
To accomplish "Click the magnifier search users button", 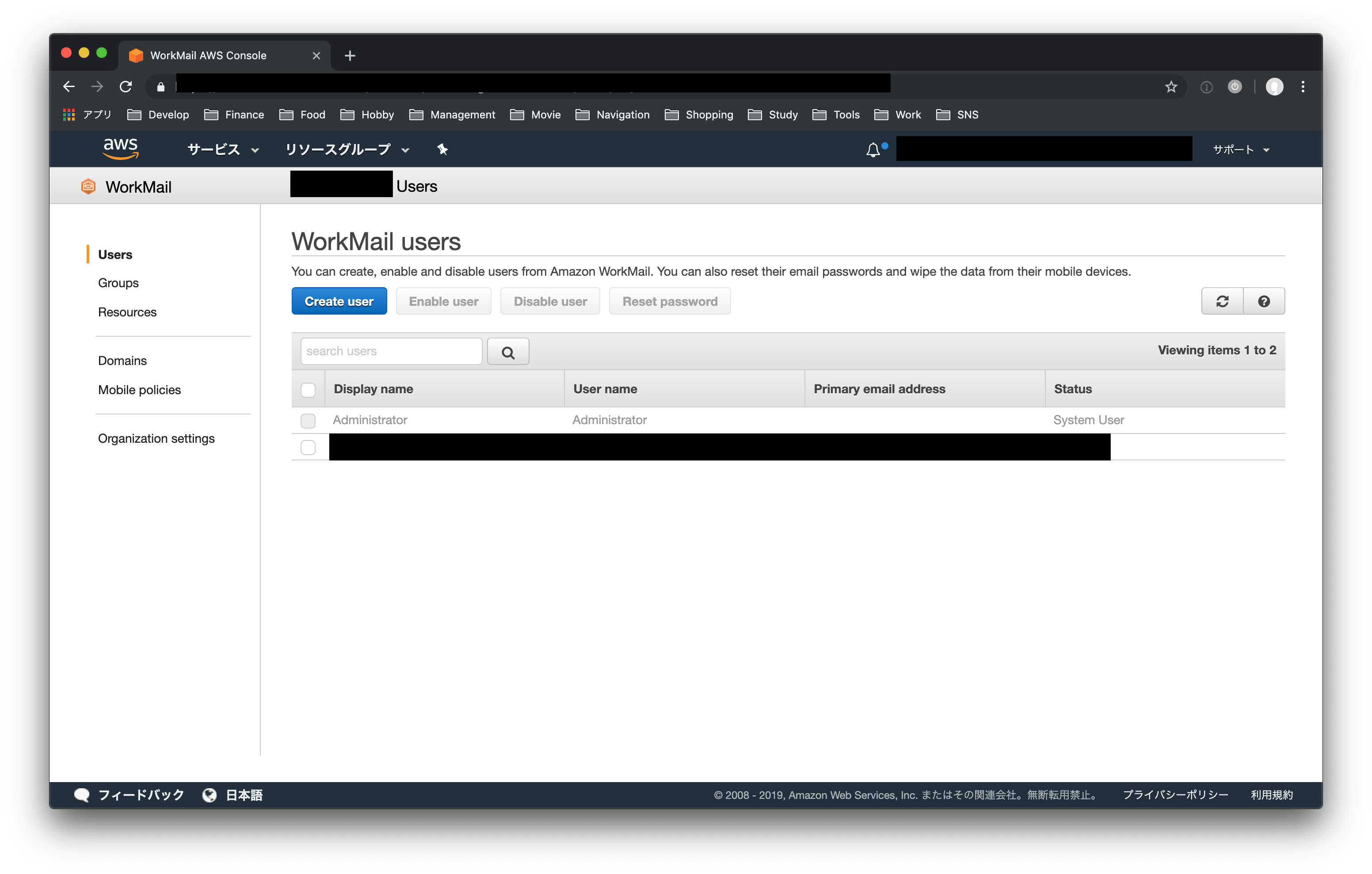I will 508,352.
